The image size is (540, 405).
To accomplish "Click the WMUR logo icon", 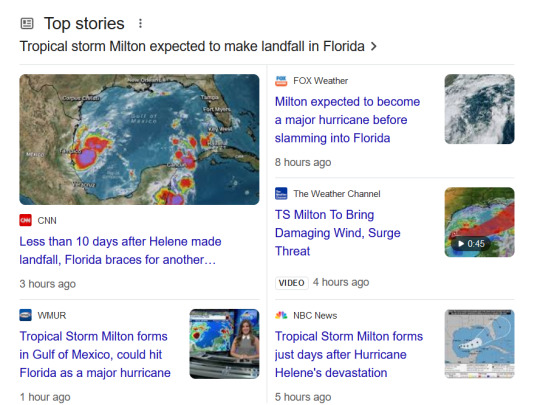I will point(25,315).
